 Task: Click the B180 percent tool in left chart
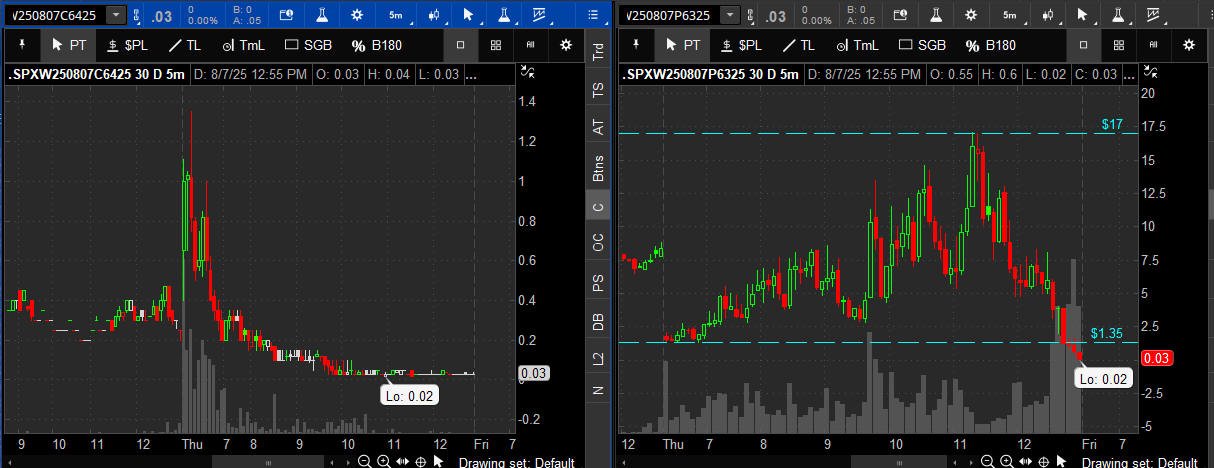click(375, 45)
